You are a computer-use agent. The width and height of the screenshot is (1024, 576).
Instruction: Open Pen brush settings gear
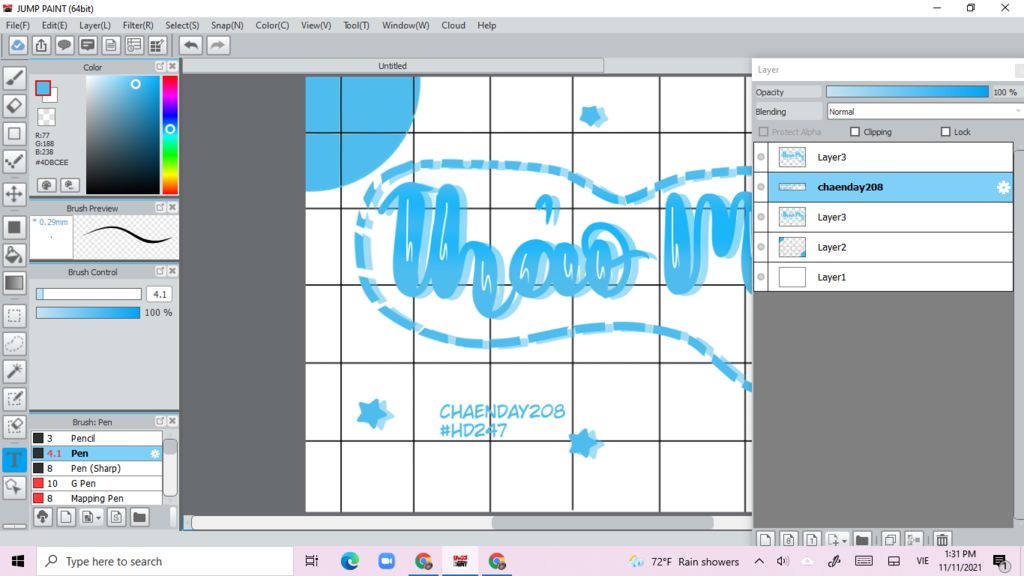point(155,453)
